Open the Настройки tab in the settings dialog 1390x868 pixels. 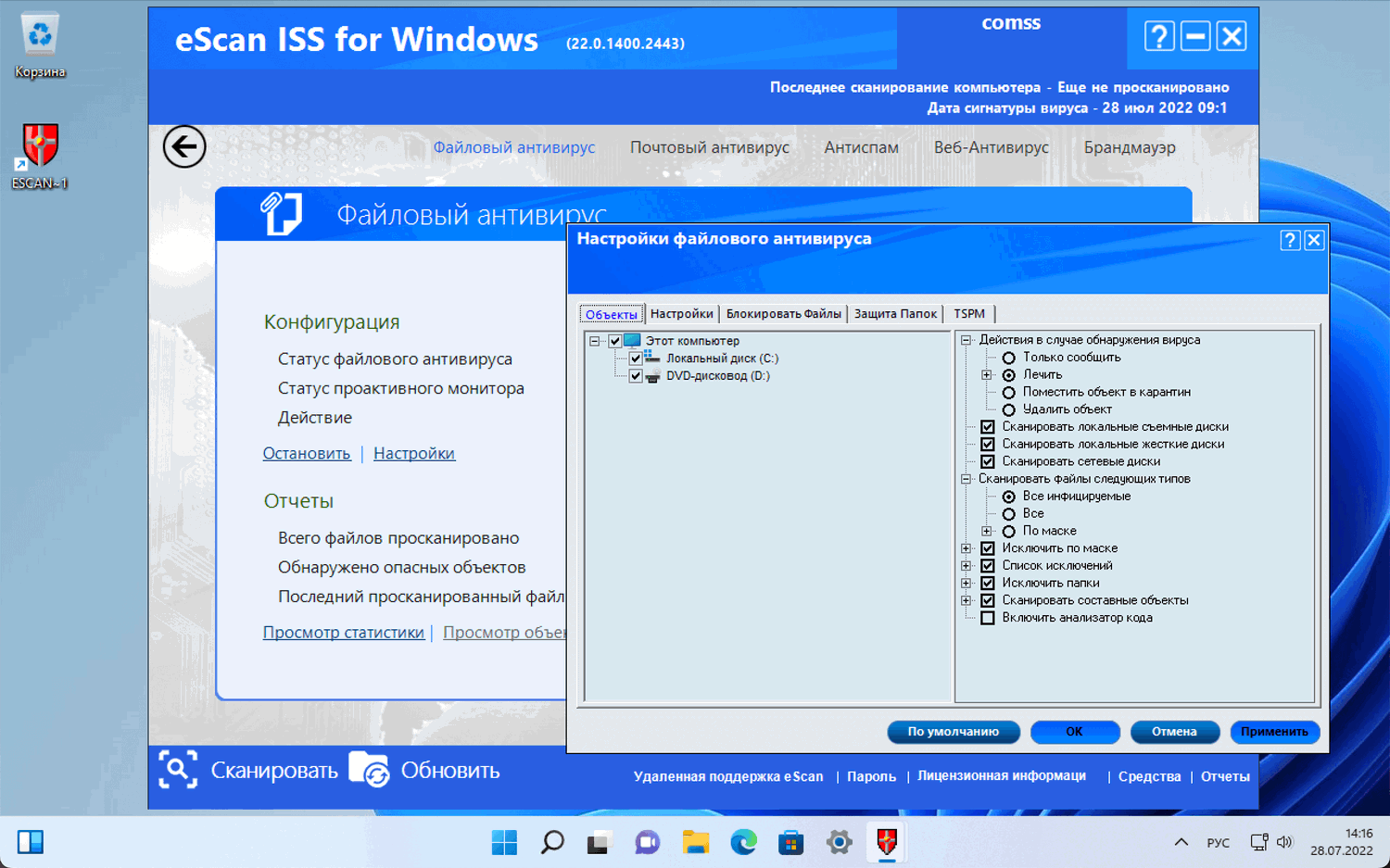pyautogui.click(x=682, y=314)
